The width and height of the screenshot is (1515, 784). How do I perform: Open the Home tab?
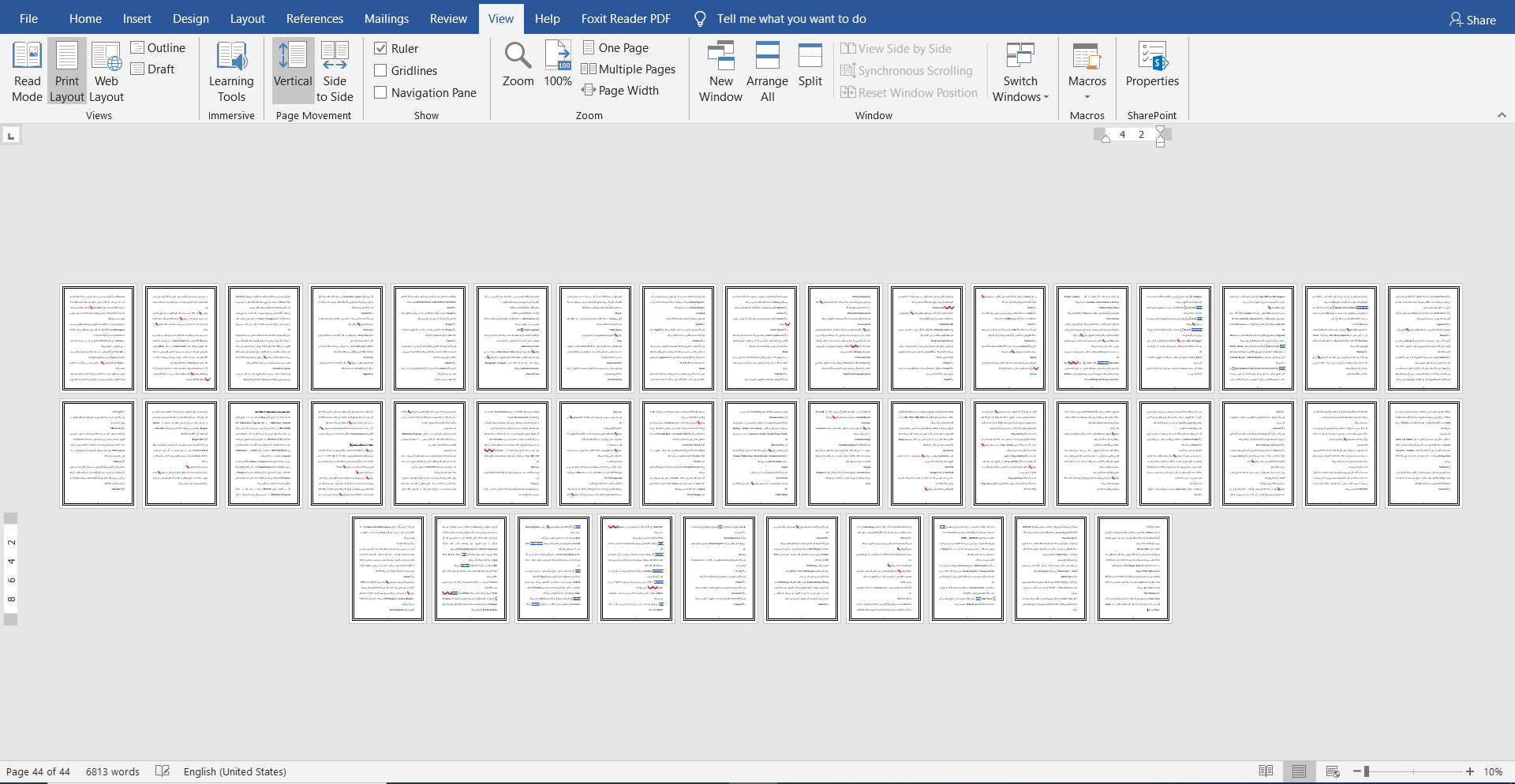coord(85,18)
